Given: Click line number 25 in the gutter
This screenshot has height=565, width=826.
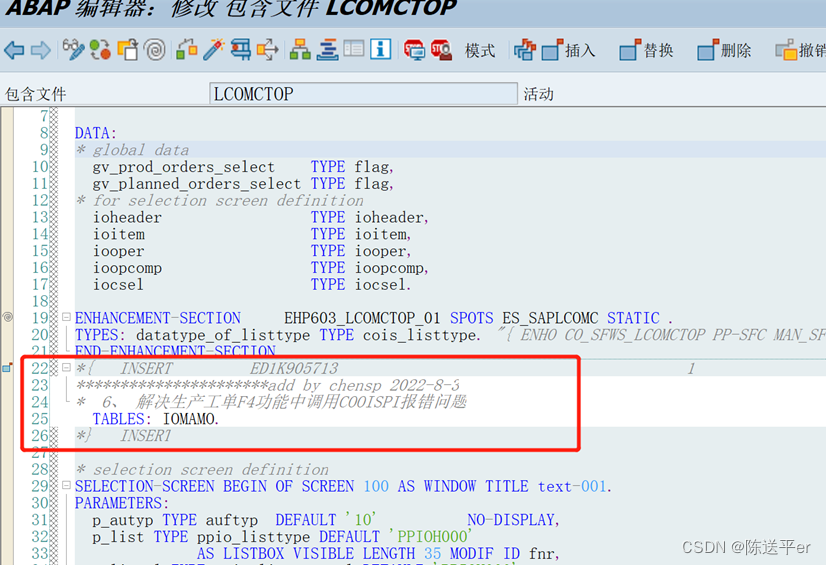Looking at the screenshot, I should (40, 419).
